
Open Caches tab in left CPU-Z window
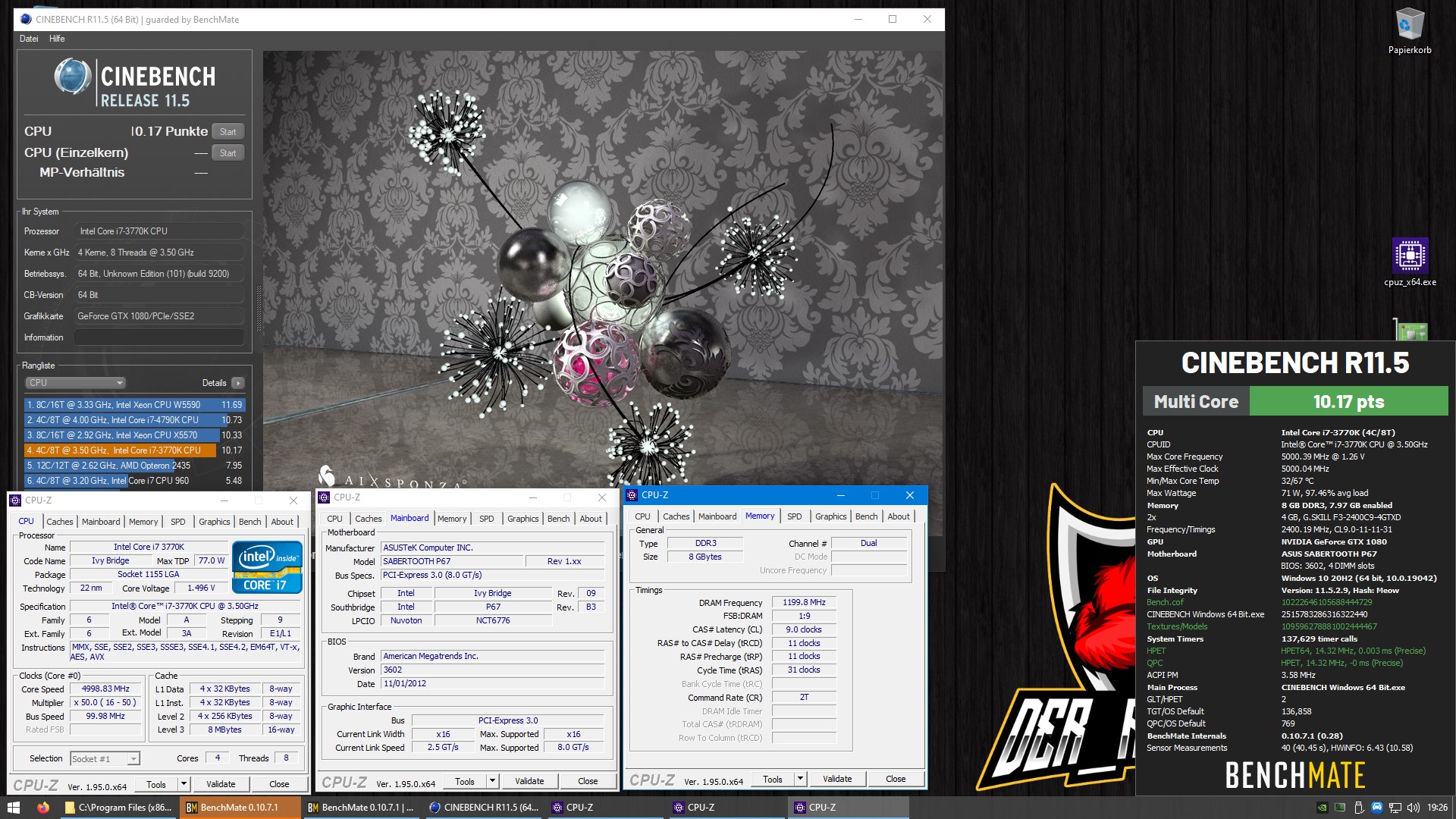(x=60, y=522)
